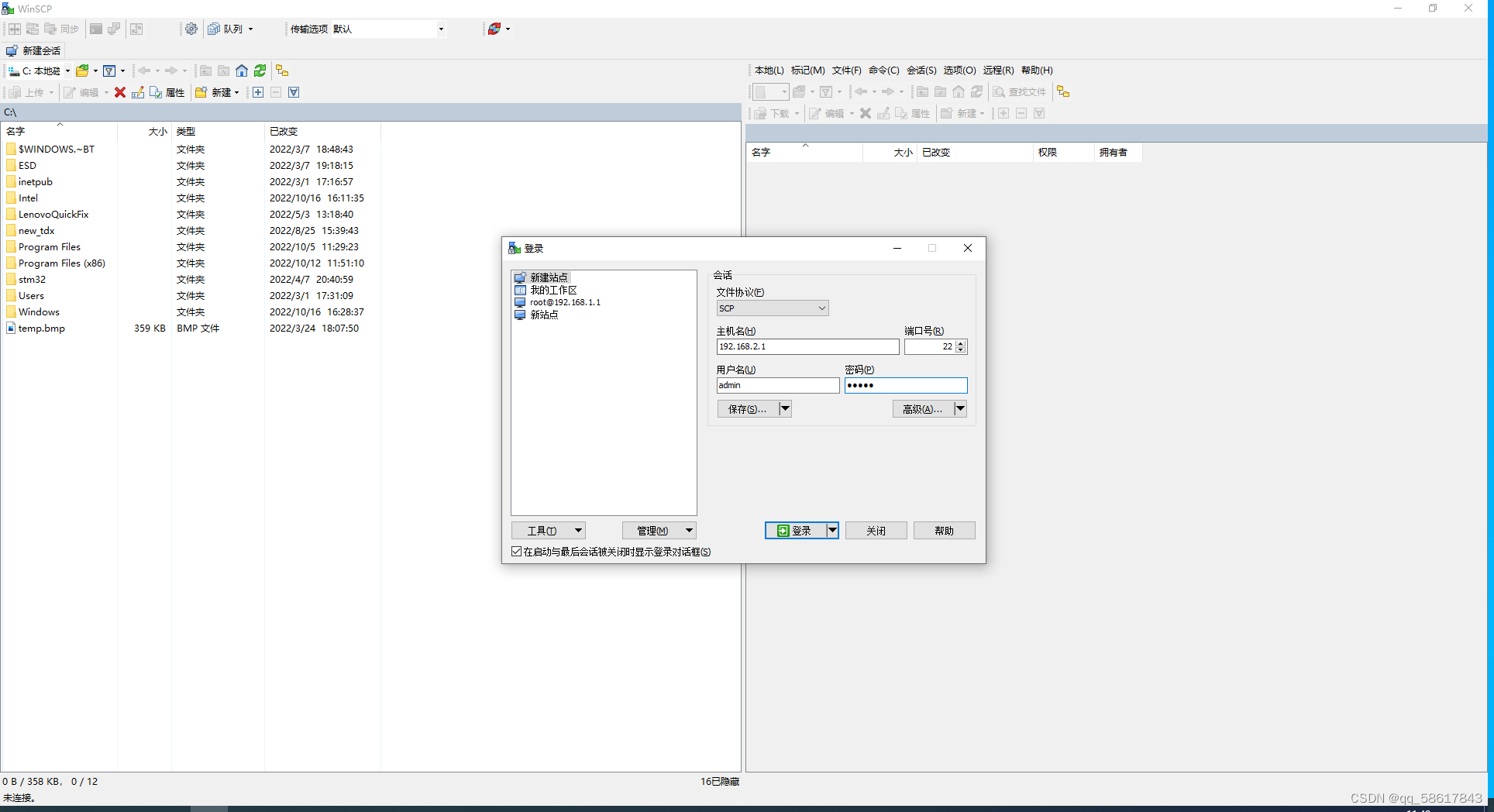Open the Remote (远程) menu

coord(998,70)
